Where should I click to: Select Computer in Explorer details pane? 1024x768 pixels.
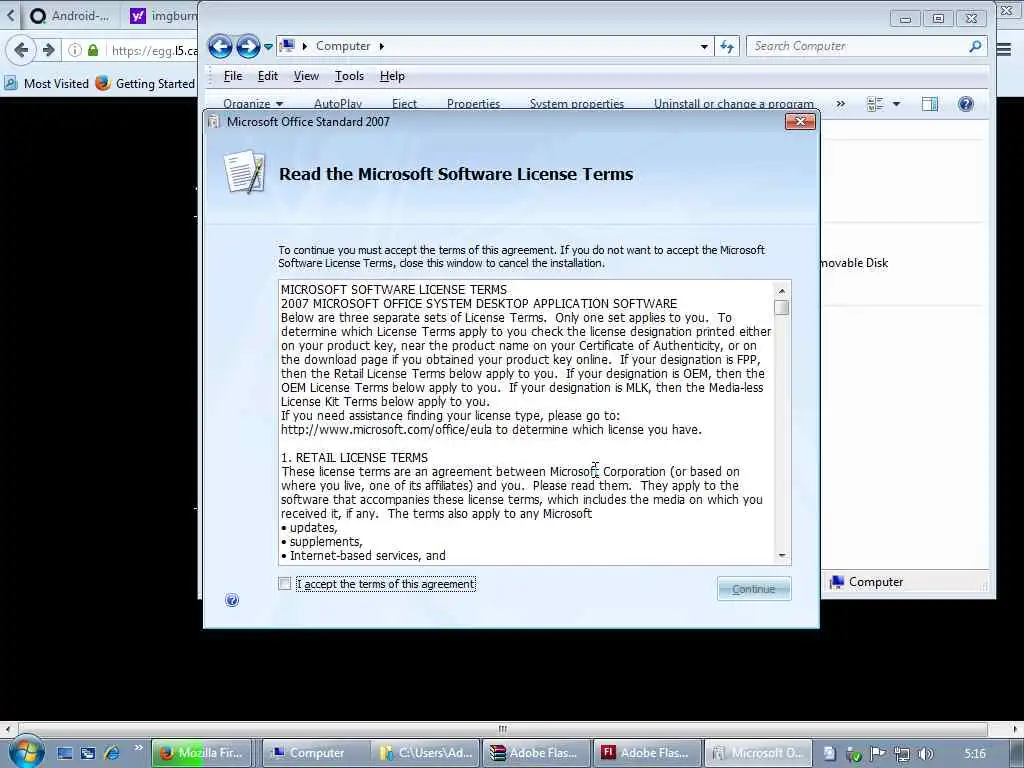click(867, 582)
